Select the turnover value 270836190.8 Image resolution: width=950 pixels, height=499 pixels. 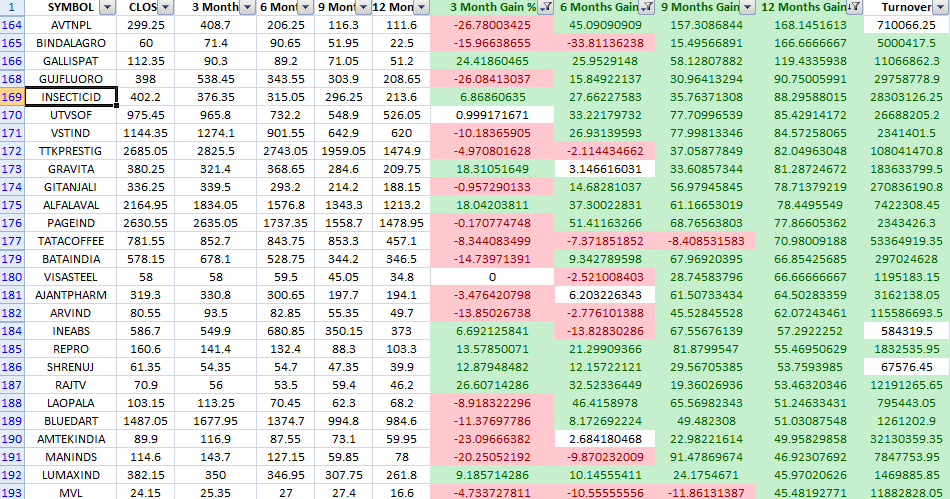(x=906, y=187)
